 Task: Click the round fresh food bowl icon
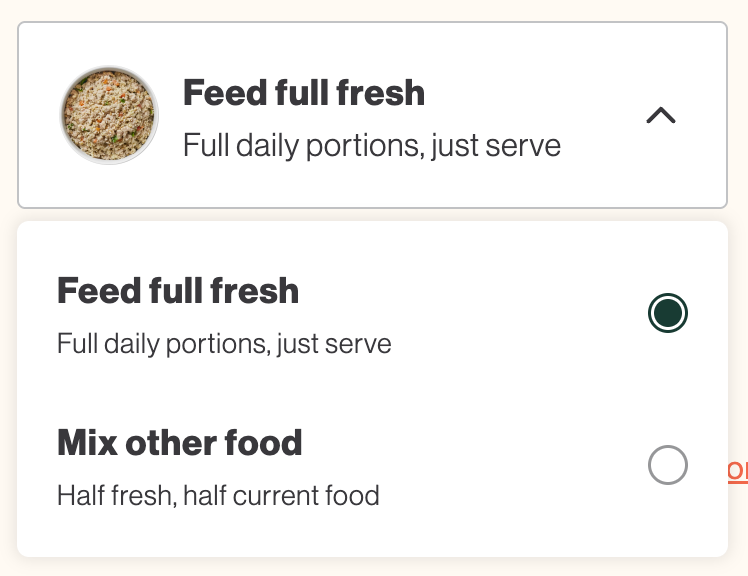pyautogui.click(x=109, y=116)
